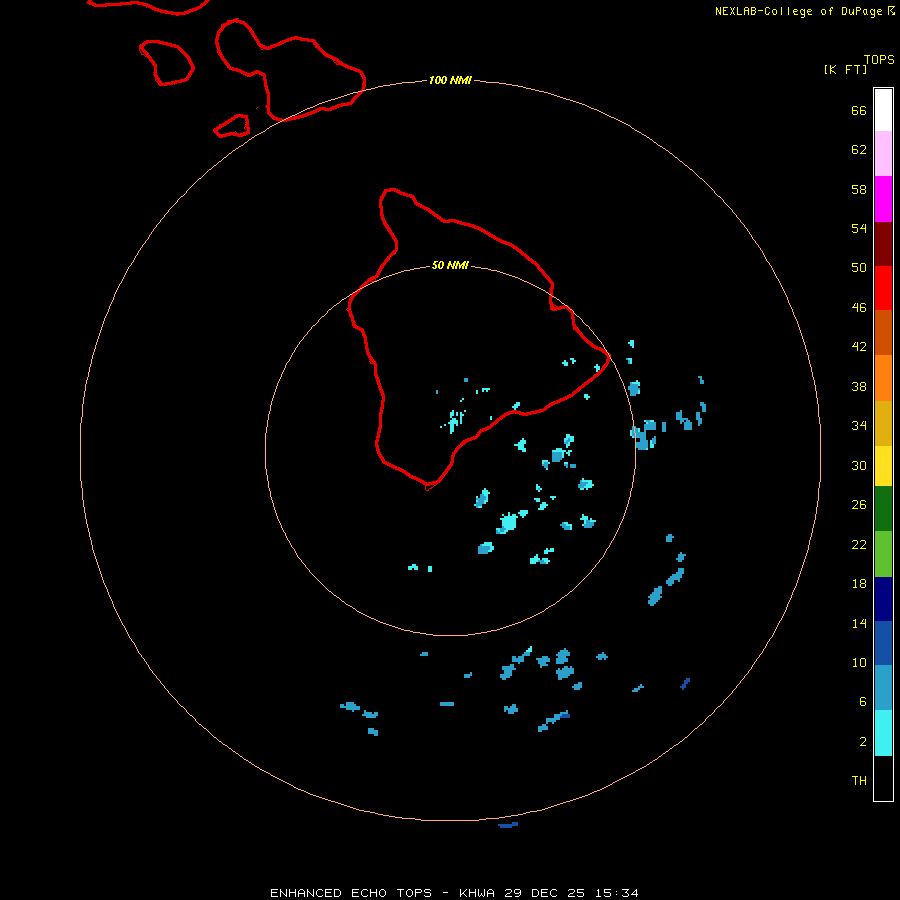The height and width of the screenshot is (900, 900).
Task: Click the dark blue echo outside the 100 NMI ring
Action: pos(508,825)
